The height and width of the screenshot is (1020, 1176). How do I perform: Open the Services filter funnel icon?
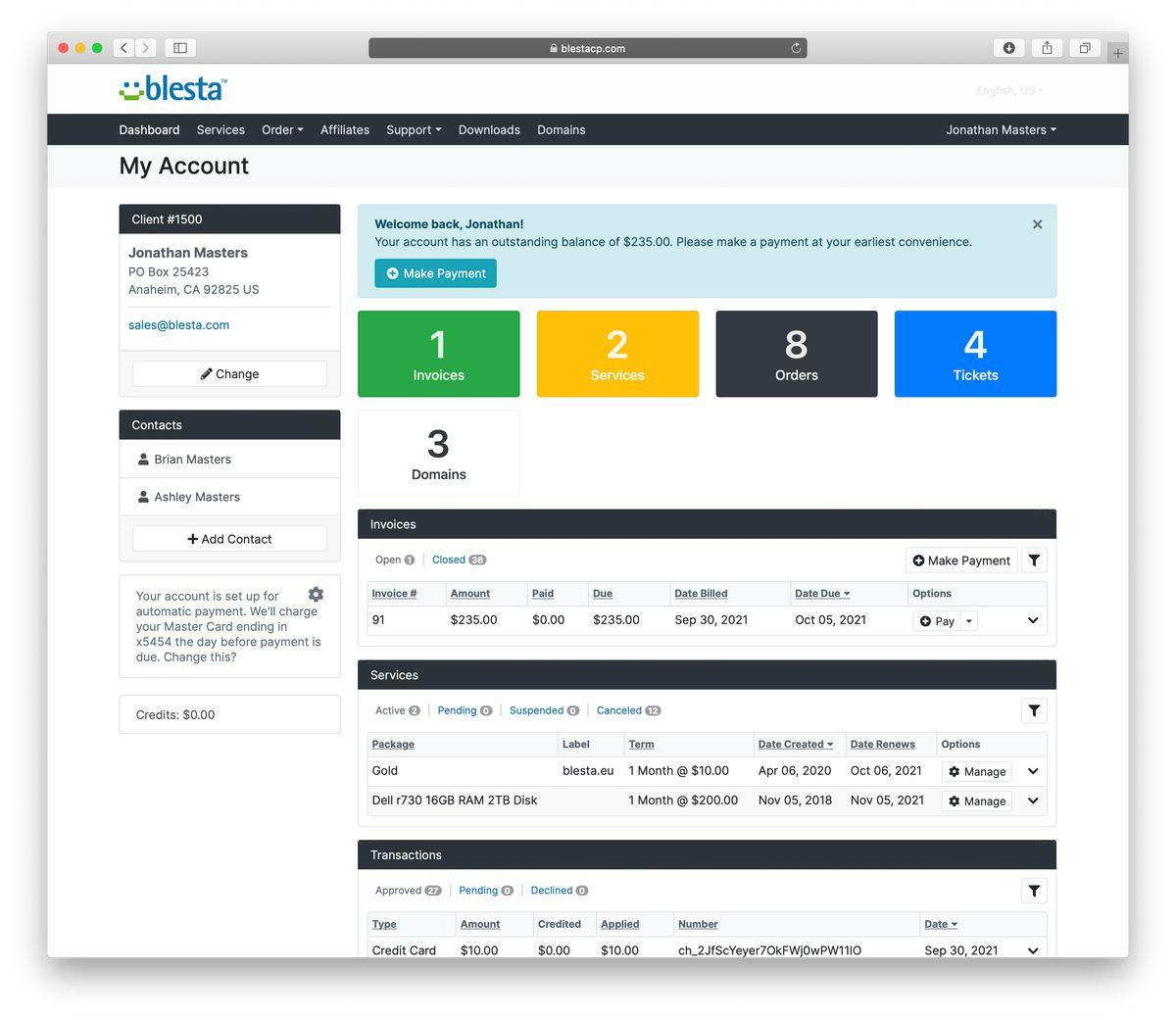[1034, 711]
